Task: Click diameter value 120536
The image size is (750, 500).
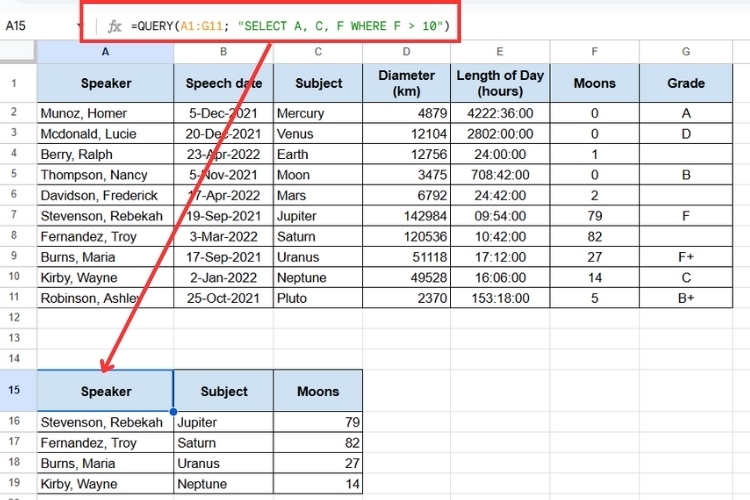Action: click(407, 237)
